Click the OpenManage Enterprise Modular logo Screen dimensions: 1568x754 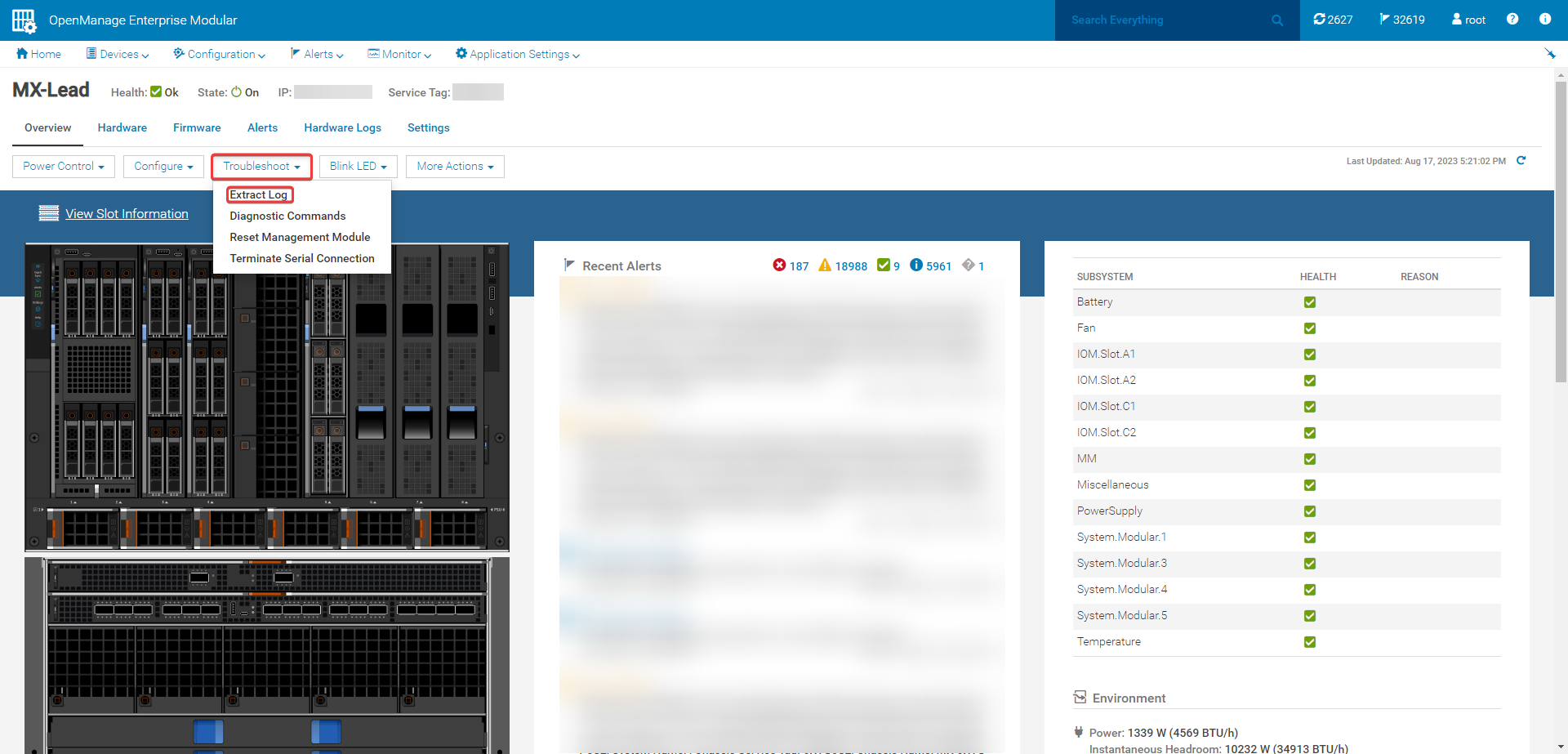click(x=24, y=20)
